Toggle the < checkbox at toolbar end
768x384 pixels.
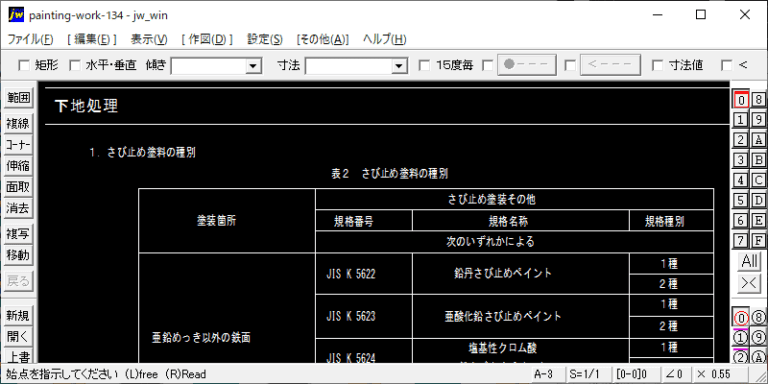[727, 65]
